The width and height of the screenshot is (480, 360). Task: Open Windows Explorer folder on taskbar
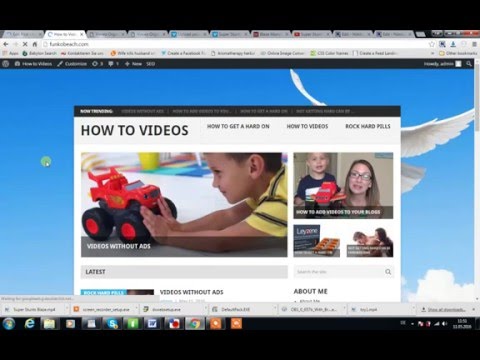pyautogui.click(x=49, y=324)
